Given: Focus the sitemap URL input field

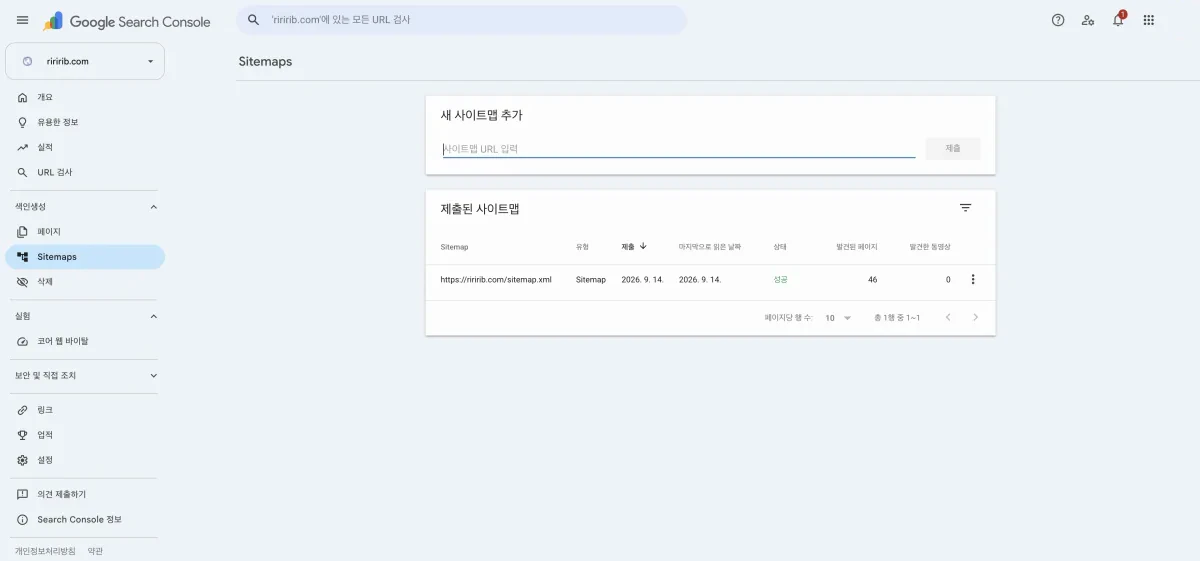Looking at the screenshot, I should tap(678, 149).
